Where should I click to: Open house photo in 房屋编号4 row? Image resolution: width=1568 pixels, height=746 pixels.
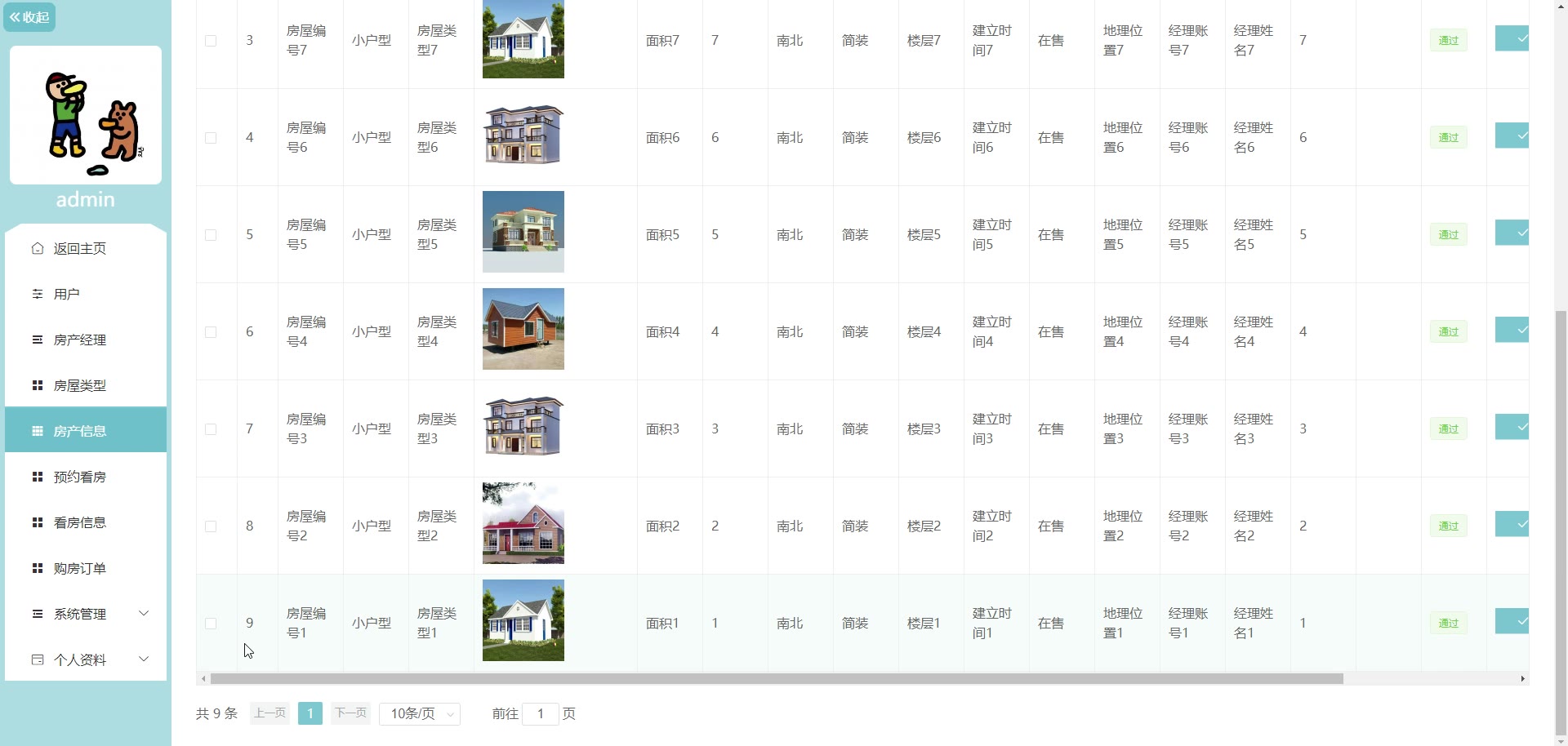pyautogui.click(x=523, y=329)
